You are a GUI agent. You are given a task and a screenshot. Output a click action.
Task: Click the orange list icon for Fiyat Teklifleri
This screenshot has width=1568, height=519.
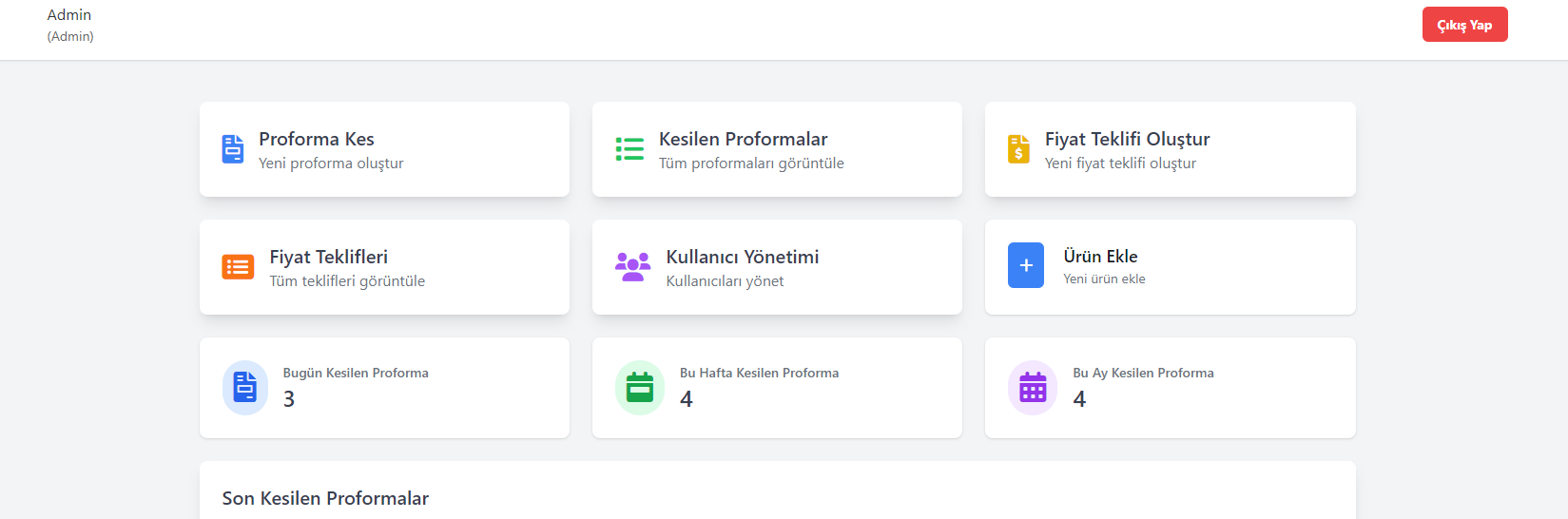coord(238,267)
